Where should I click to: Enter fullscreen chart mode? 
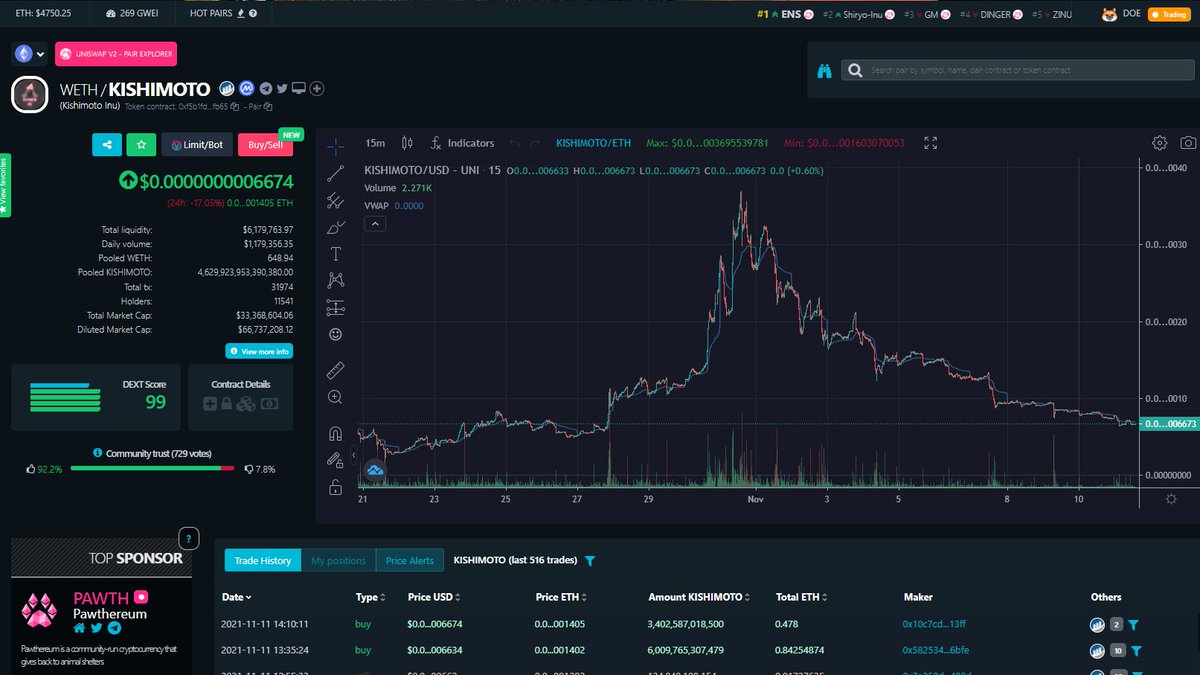point(931,143)
